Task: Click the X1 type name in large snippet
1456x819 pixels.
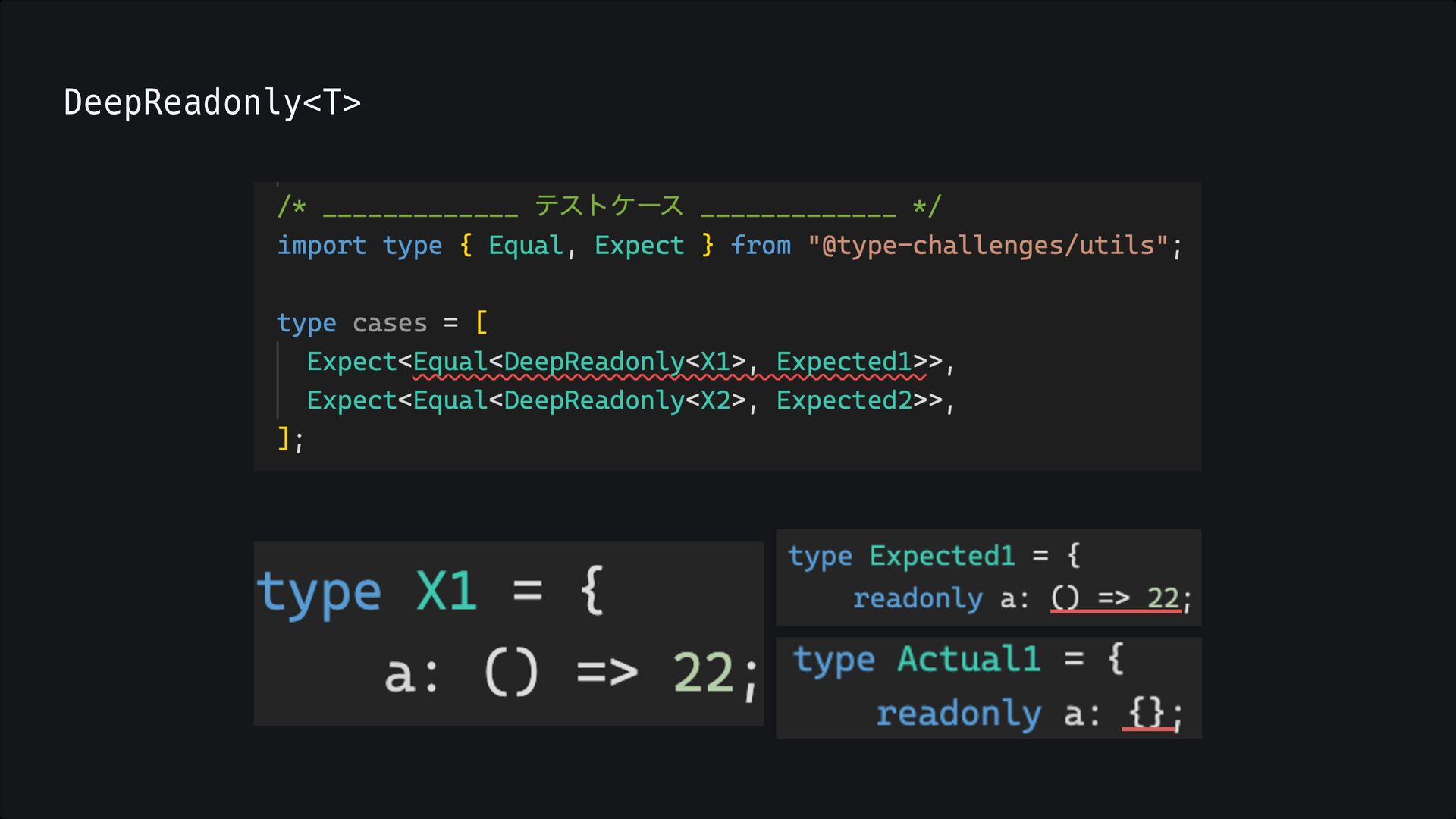Action: click(446, 591)
